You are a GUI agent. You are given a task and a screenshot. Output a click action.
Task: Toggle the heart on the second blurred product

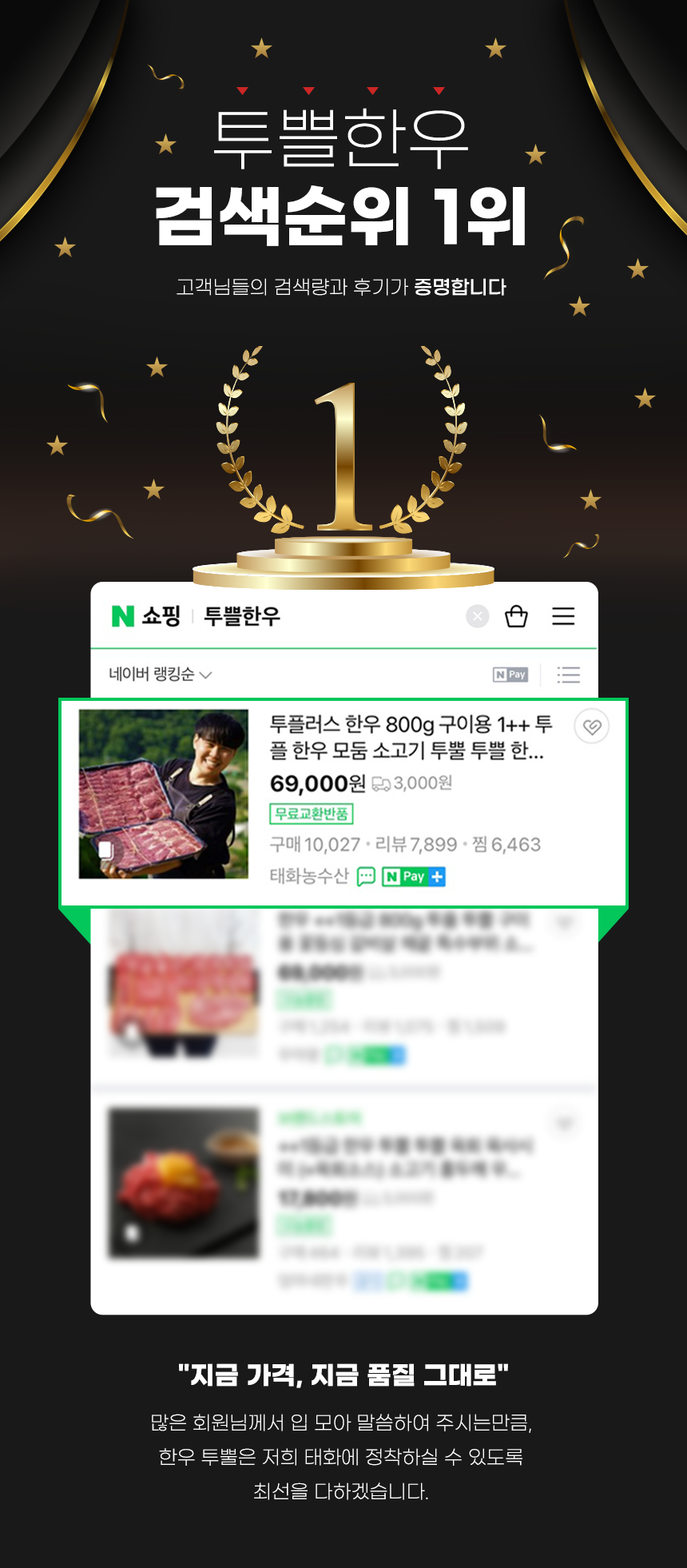pos(565,924)
